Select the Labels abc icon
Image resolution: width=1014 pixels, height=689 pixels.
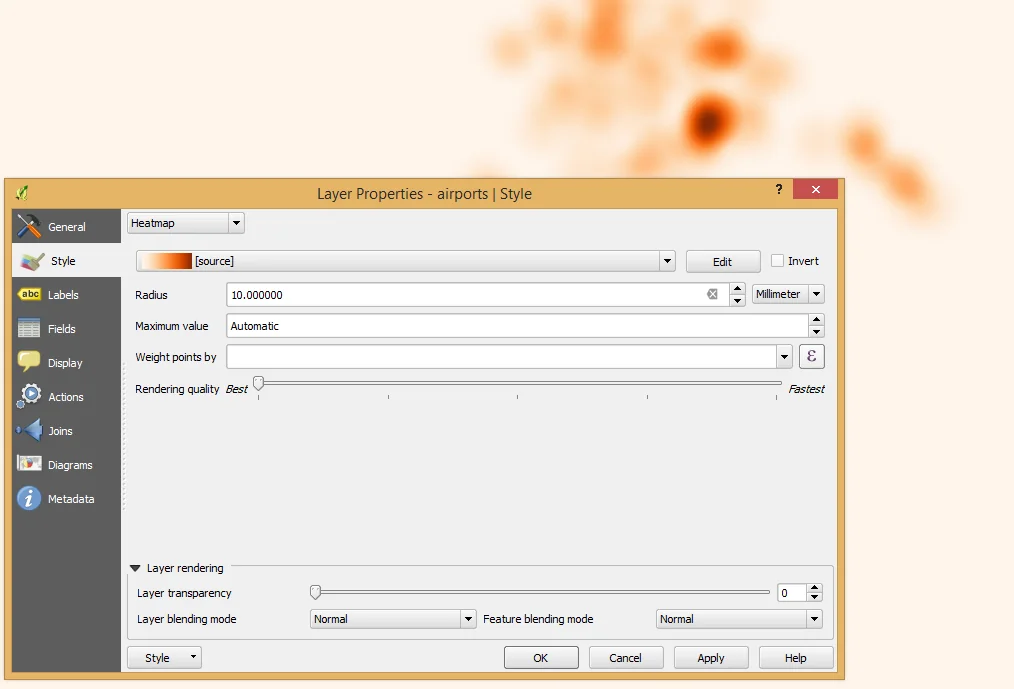(x=30, y=295)
